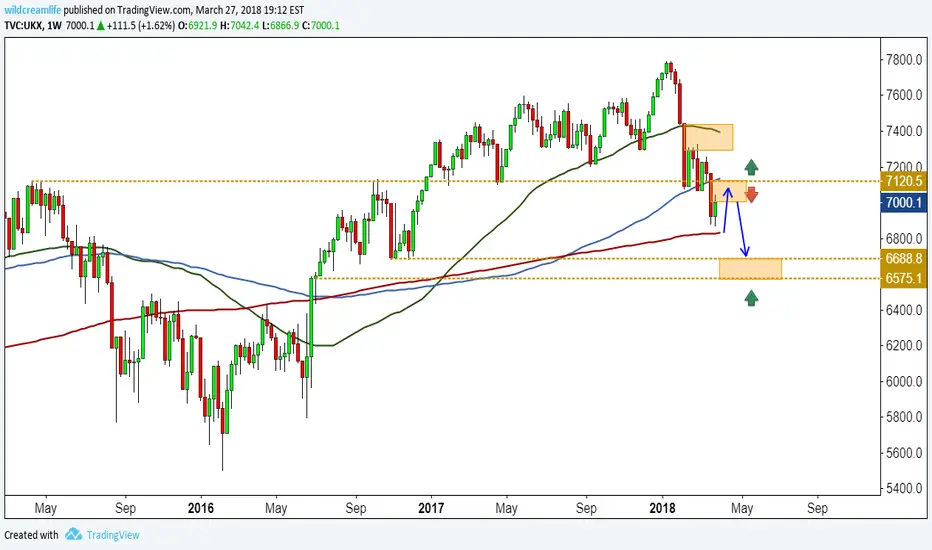Click the TVC:UKX symbol label
This screenshot has width=932, height=550.
point(23,26)
